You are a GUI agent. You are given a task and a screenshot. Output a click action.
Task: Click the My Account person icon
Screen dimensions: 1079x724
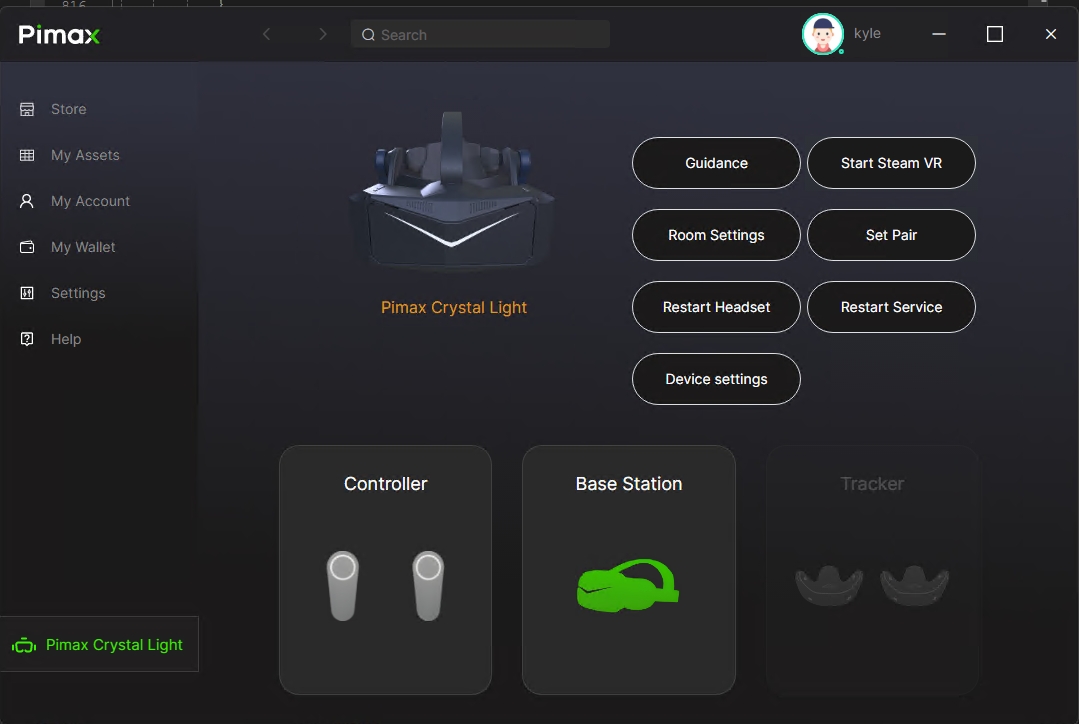[27, 201]
